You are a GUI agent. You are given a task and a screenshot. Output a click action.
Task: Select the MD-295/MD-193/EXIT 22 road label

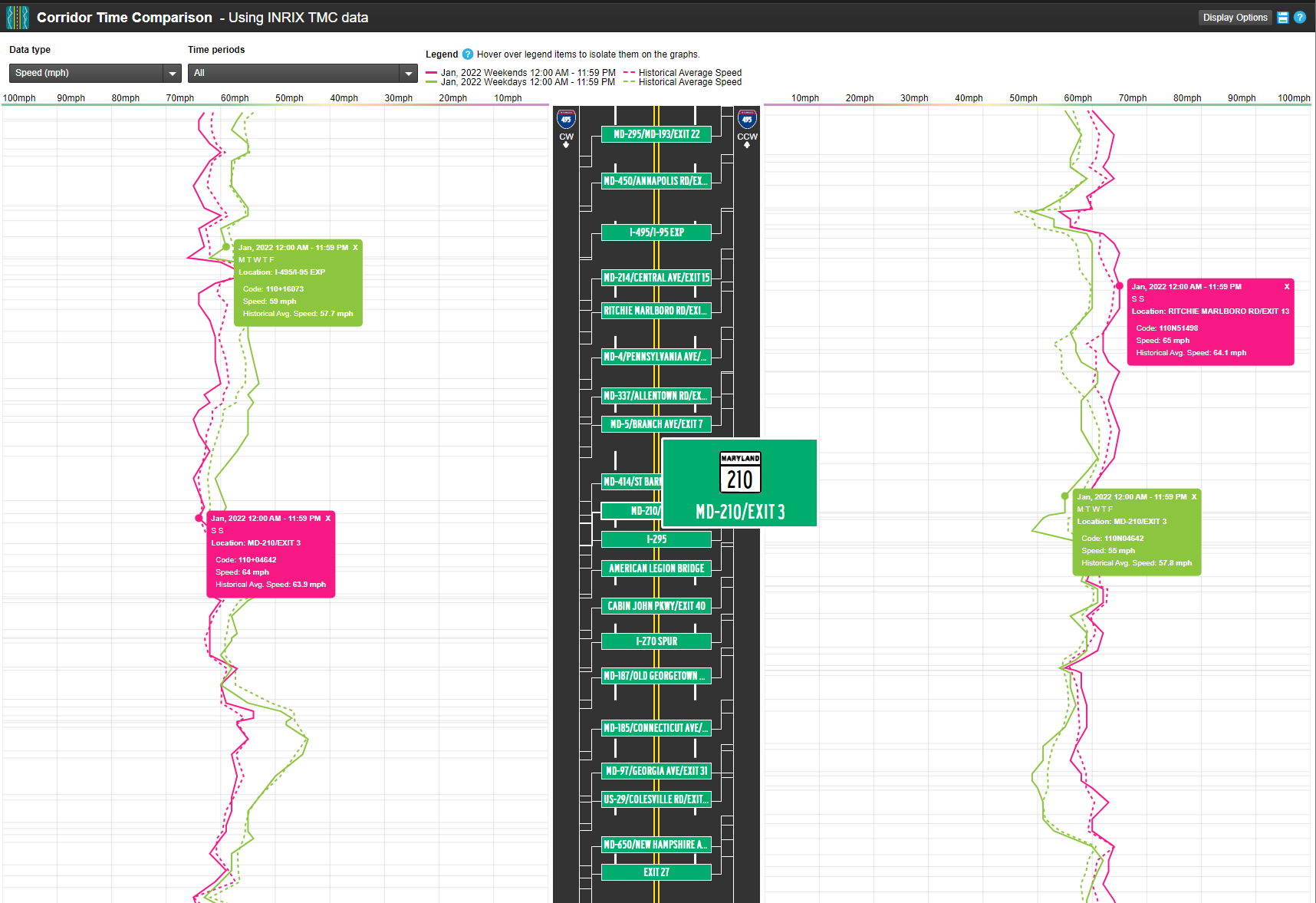pyautogui.click(x=656, y=134)
